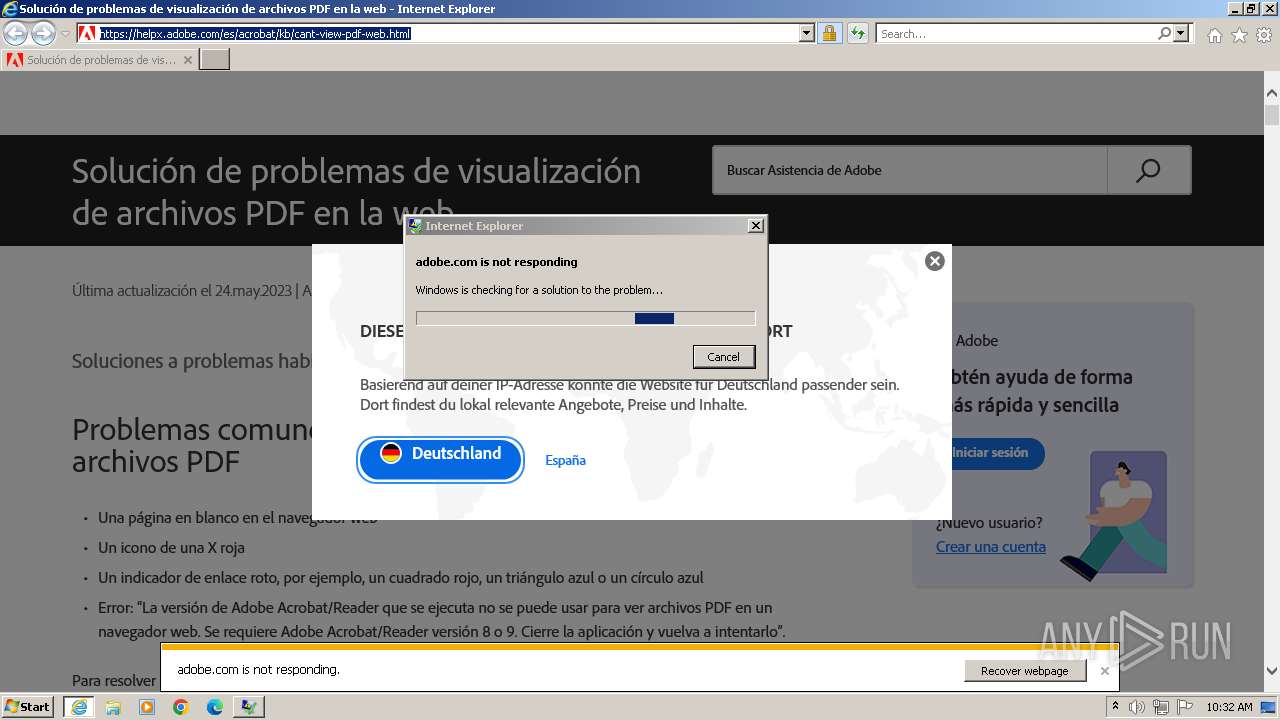Dismiss the 'not responding' notification bar

tap(1105, 671)
